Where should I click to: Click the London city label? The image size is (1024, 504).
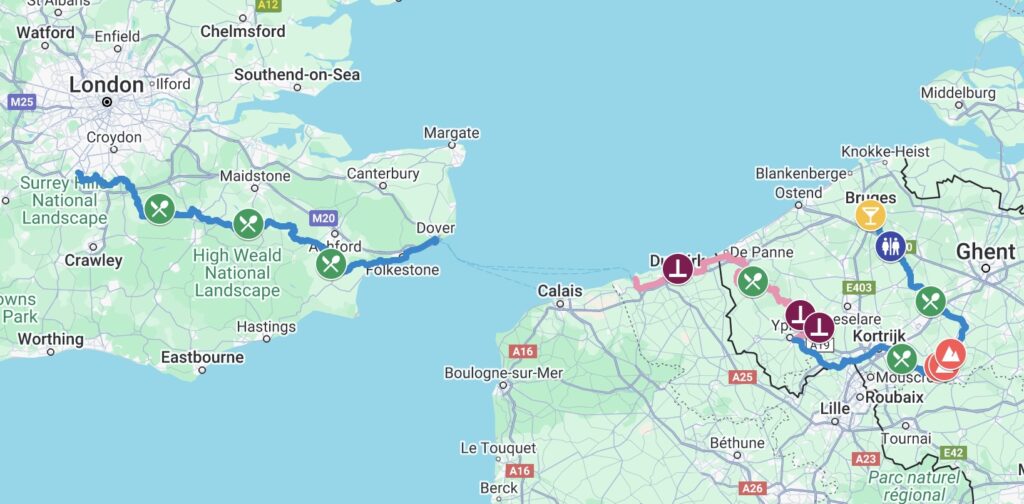point(106,85)
